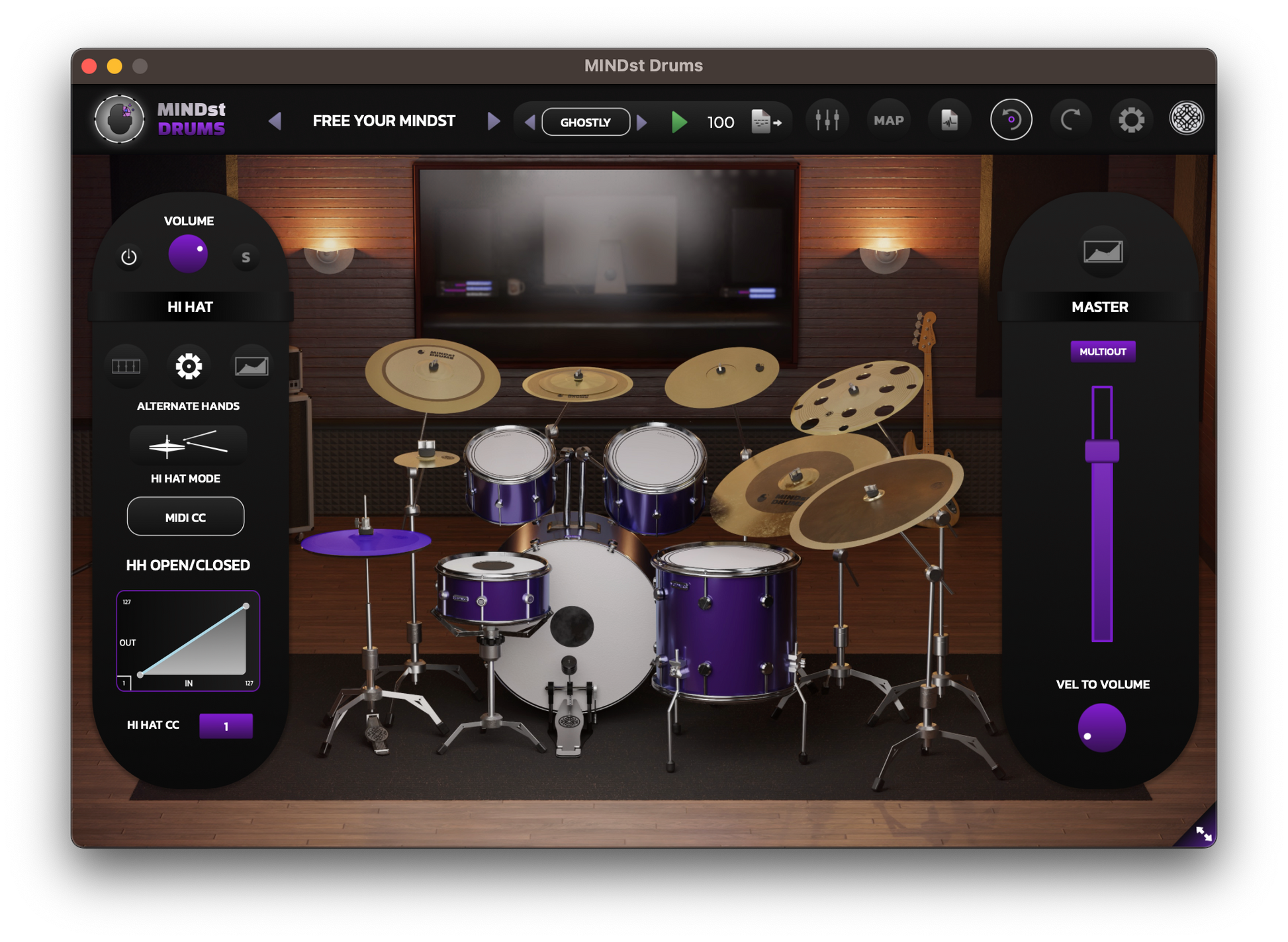
Task: Click the Hi Hat articulation mixer icon
Action: click(x=126, y=365)
